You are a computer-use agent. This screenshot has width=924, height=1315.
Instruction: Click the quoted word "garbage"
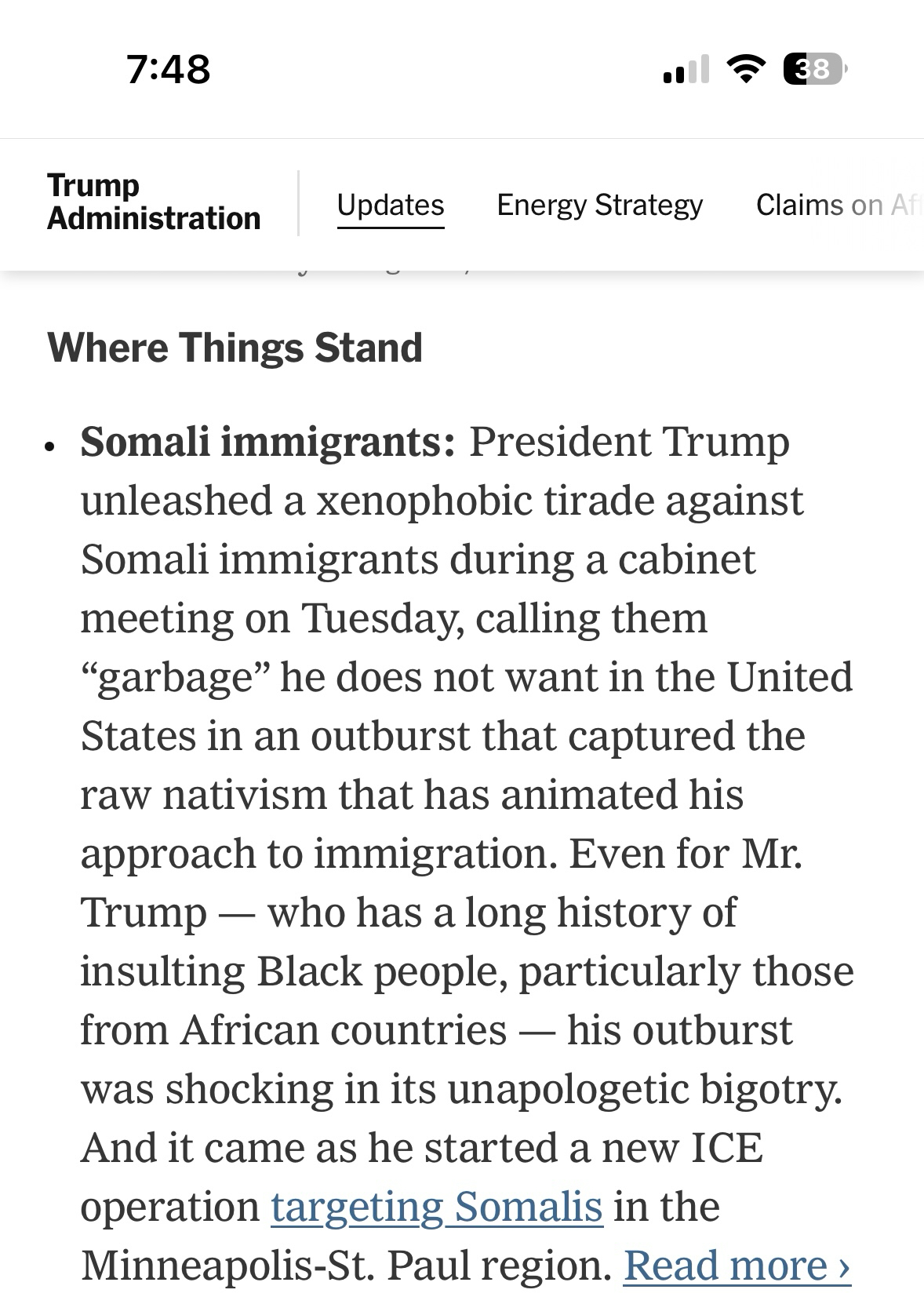[x=176, y=678]
